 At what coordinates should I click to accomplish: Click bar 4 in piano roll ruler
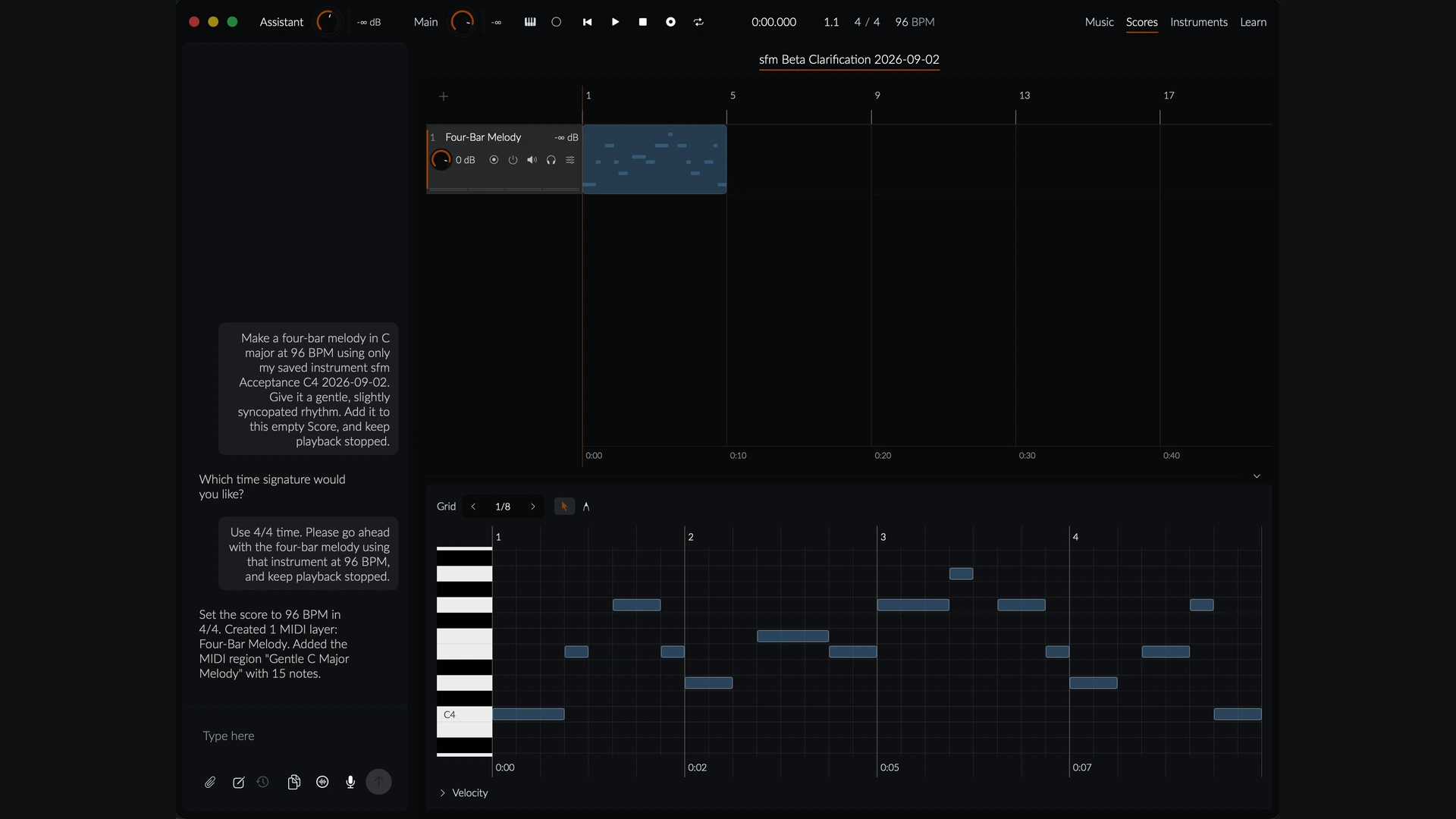(x=1075, y=537)
